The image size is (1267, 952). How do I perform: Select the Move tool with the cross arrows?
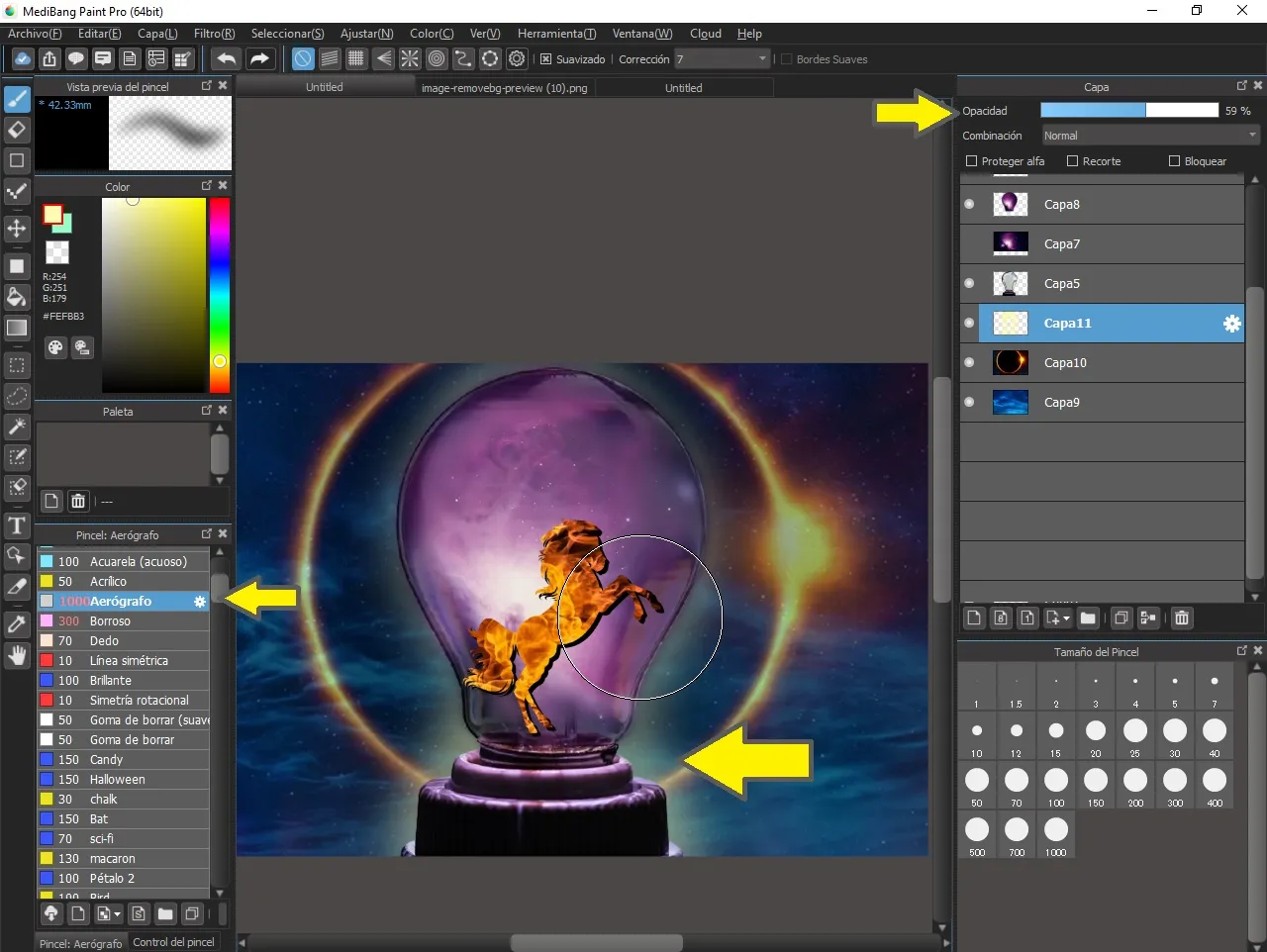point(17,229)
